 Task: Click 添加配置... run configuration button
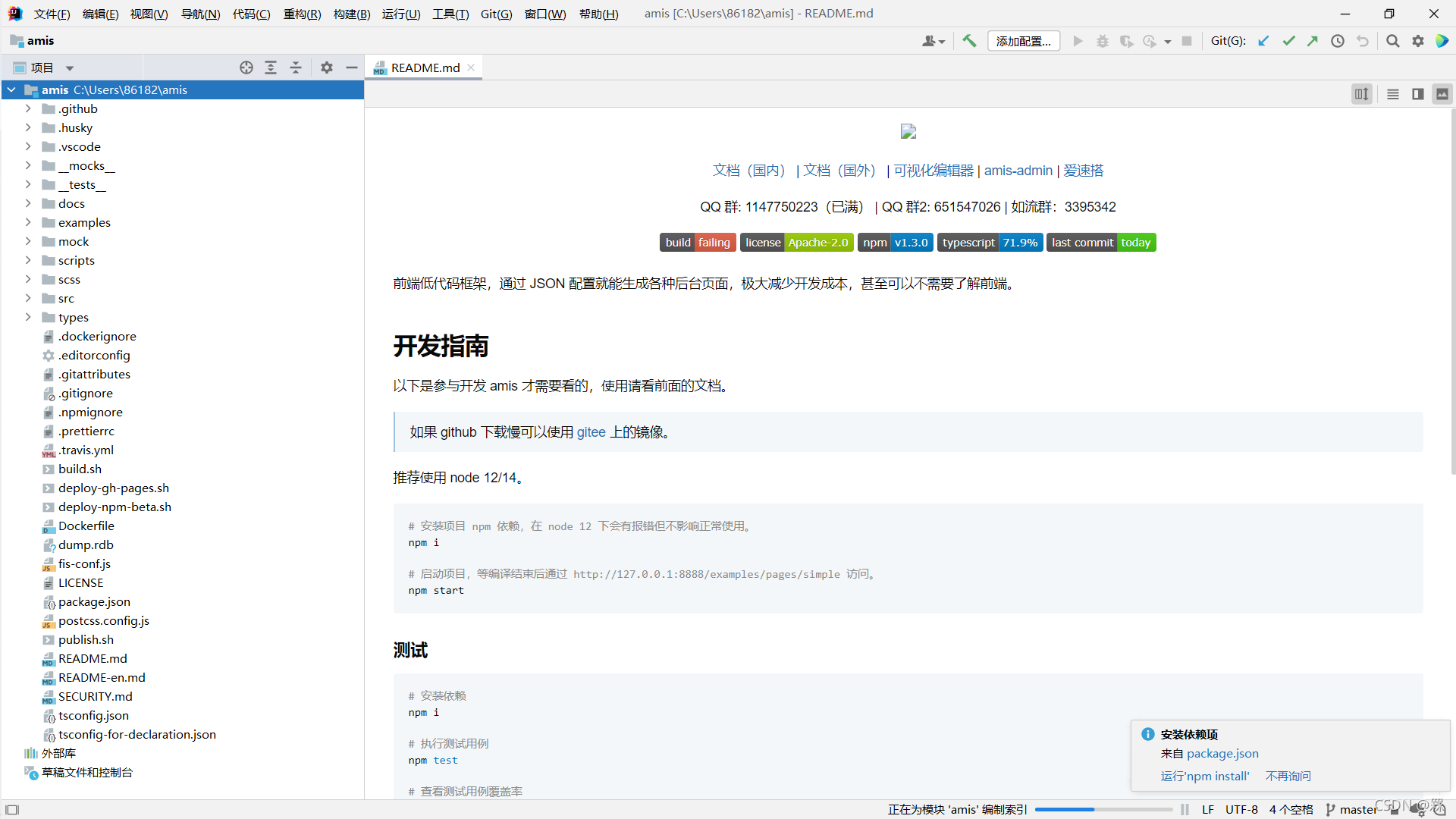tap(1023, 41)
